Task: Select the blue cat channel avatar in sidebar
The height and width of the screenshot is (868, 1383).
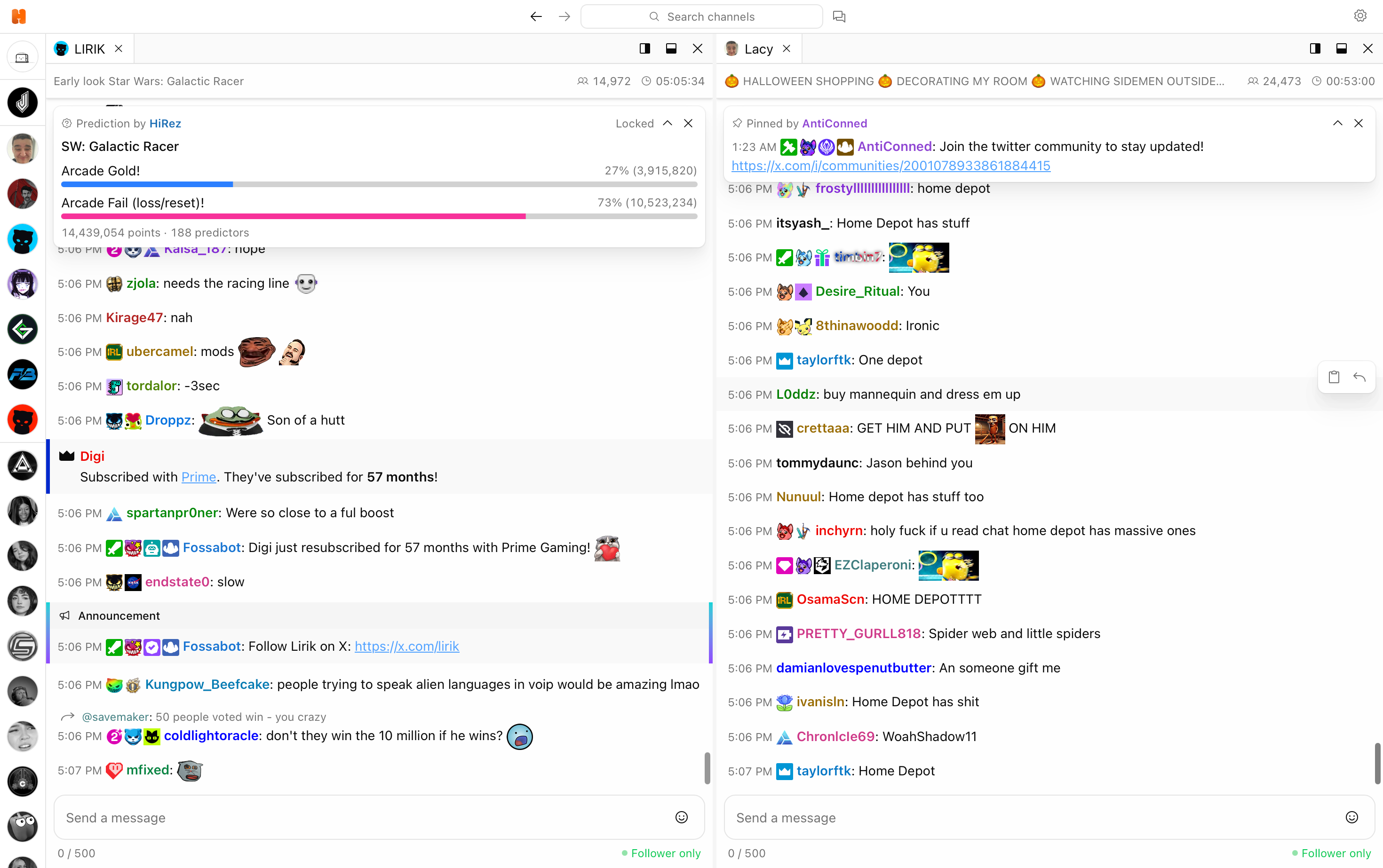Action: tap(23, 239)
